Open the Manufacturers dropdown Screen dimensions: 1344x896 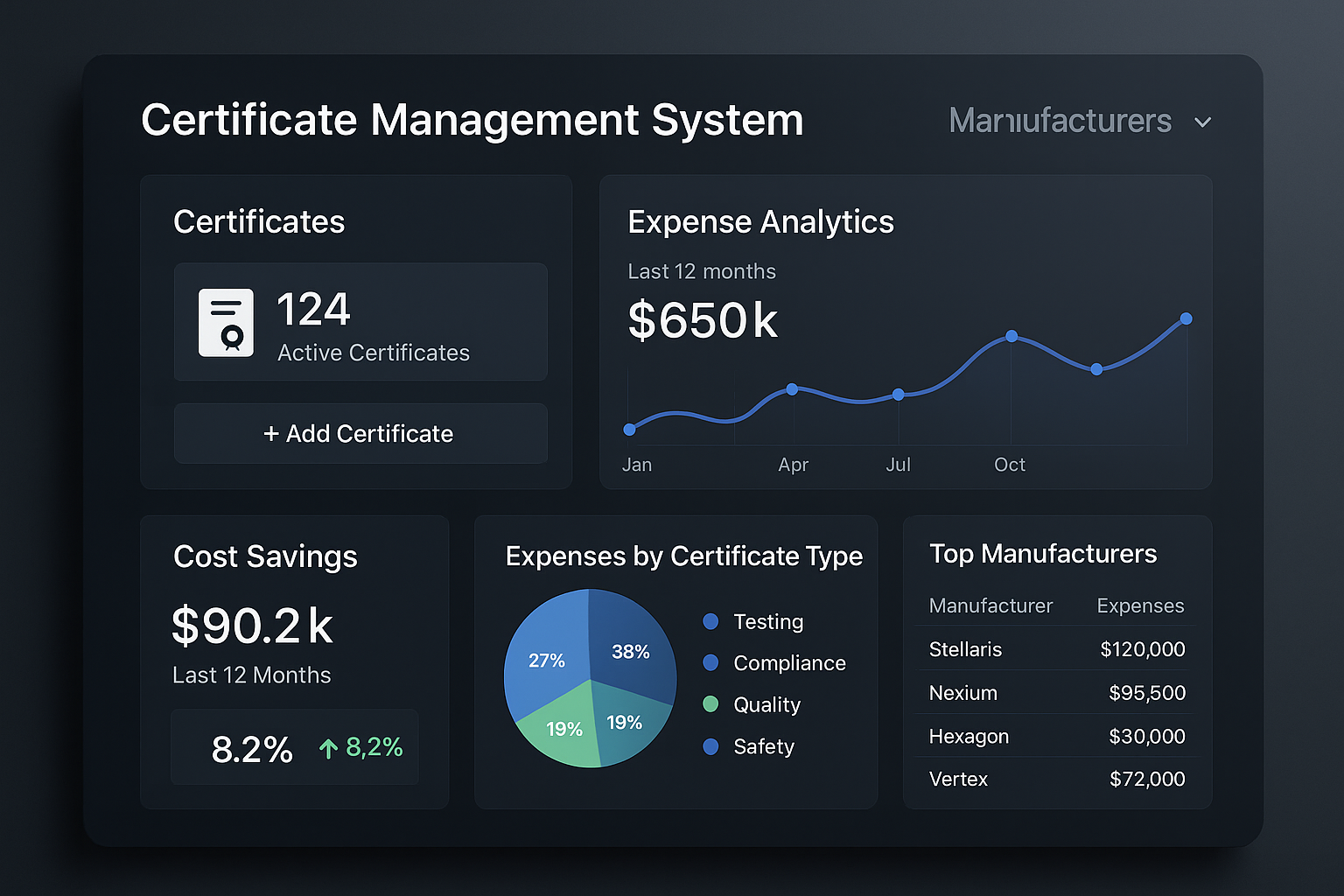1060,121
